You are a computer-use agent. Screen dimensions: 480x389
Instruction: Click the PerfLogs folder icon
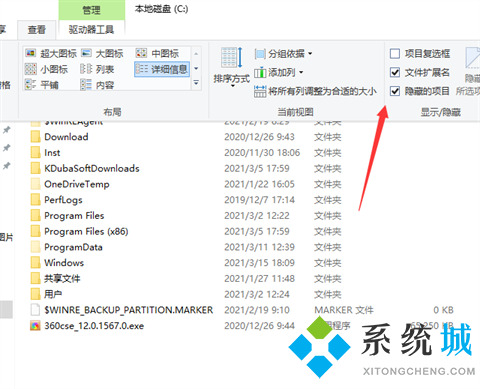click(x=35, y=200)
